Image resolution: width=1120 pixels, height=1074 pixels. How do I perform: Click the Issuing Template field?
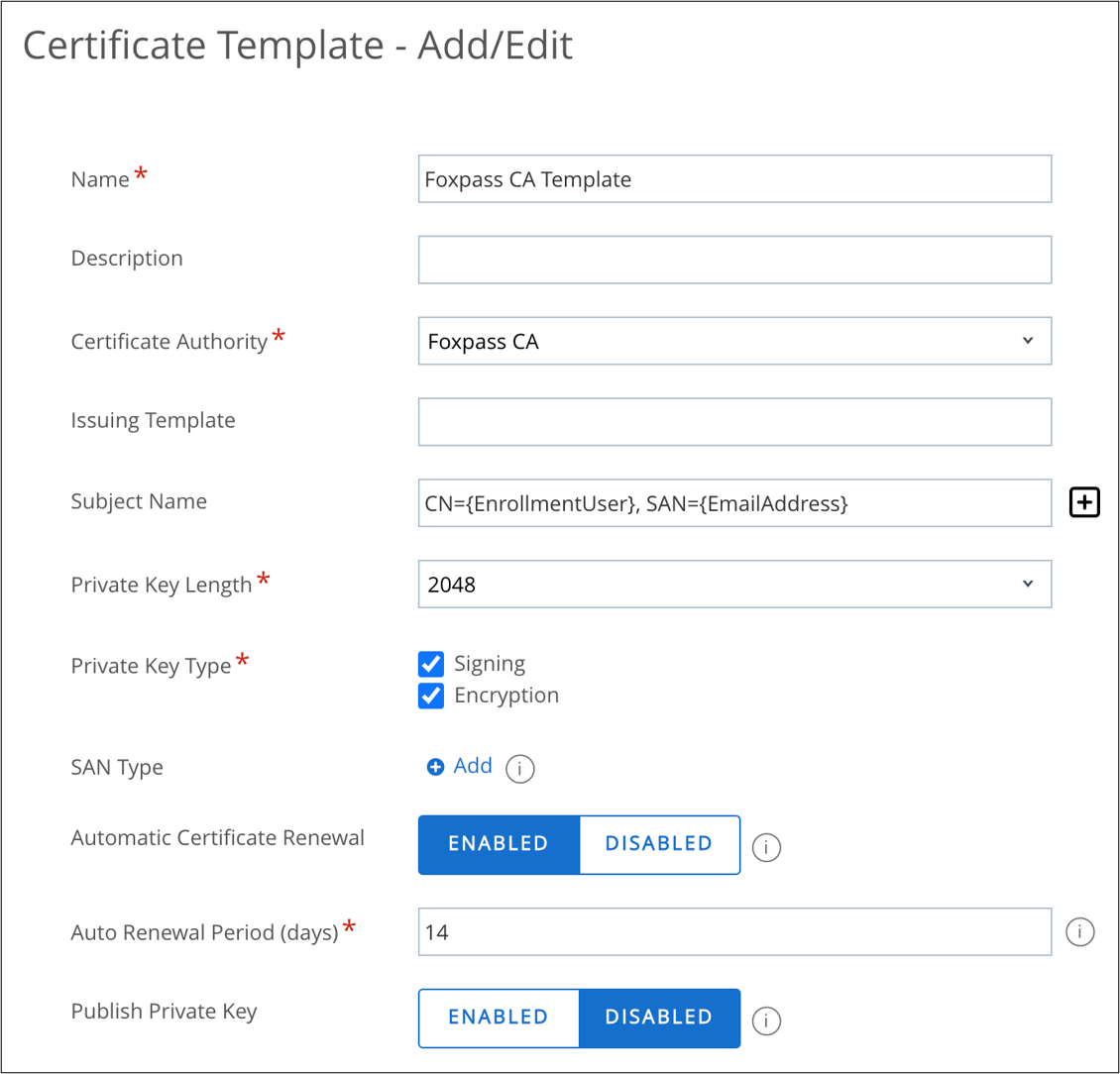733,422
